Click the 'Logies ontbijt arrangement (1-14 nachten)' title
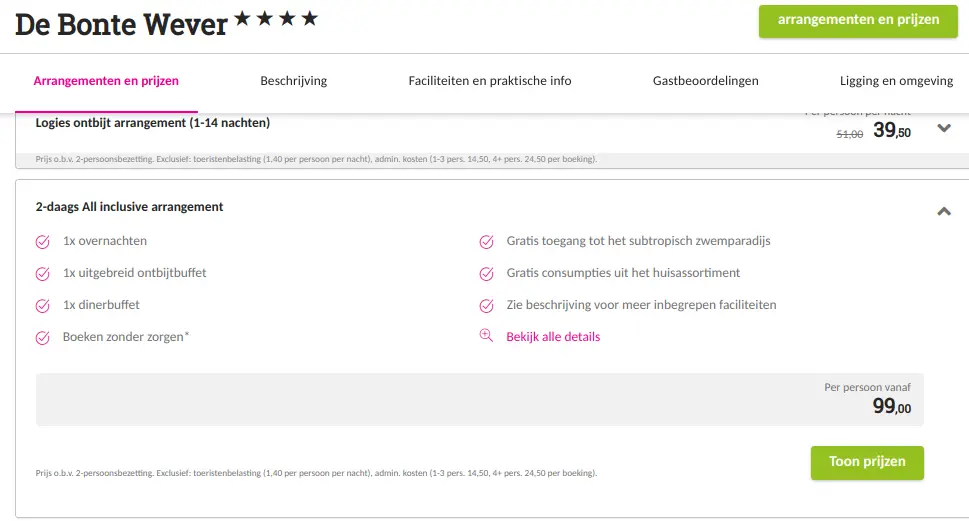 153,123
